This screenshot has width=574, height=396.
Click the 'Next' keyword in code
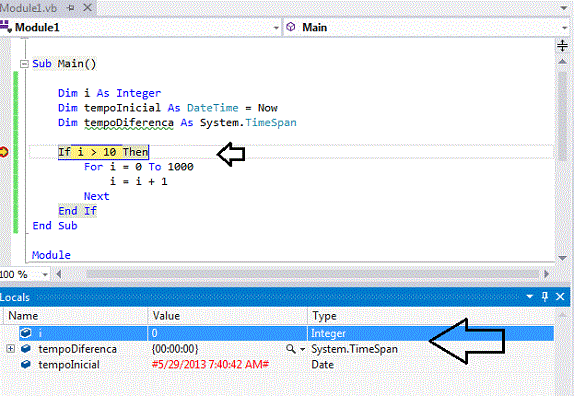[97, 197]
